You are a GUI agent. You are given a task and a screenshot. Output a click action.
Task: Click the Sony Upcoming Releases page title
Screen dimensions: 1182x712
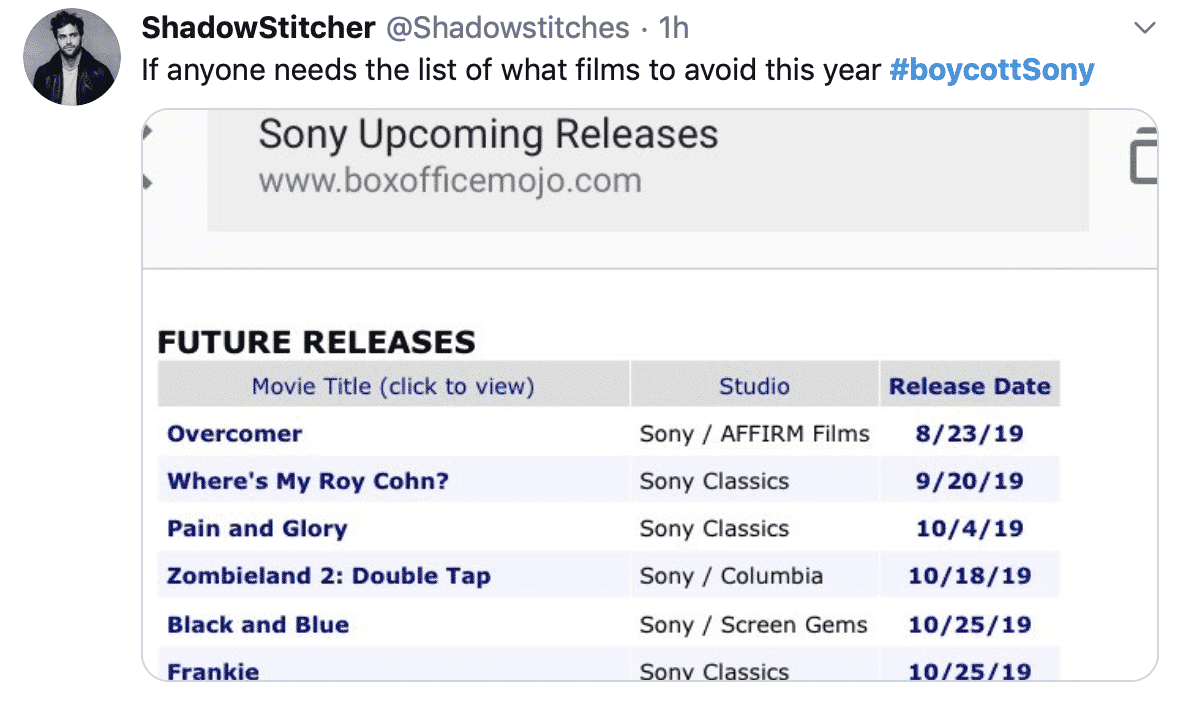point(488,135)
